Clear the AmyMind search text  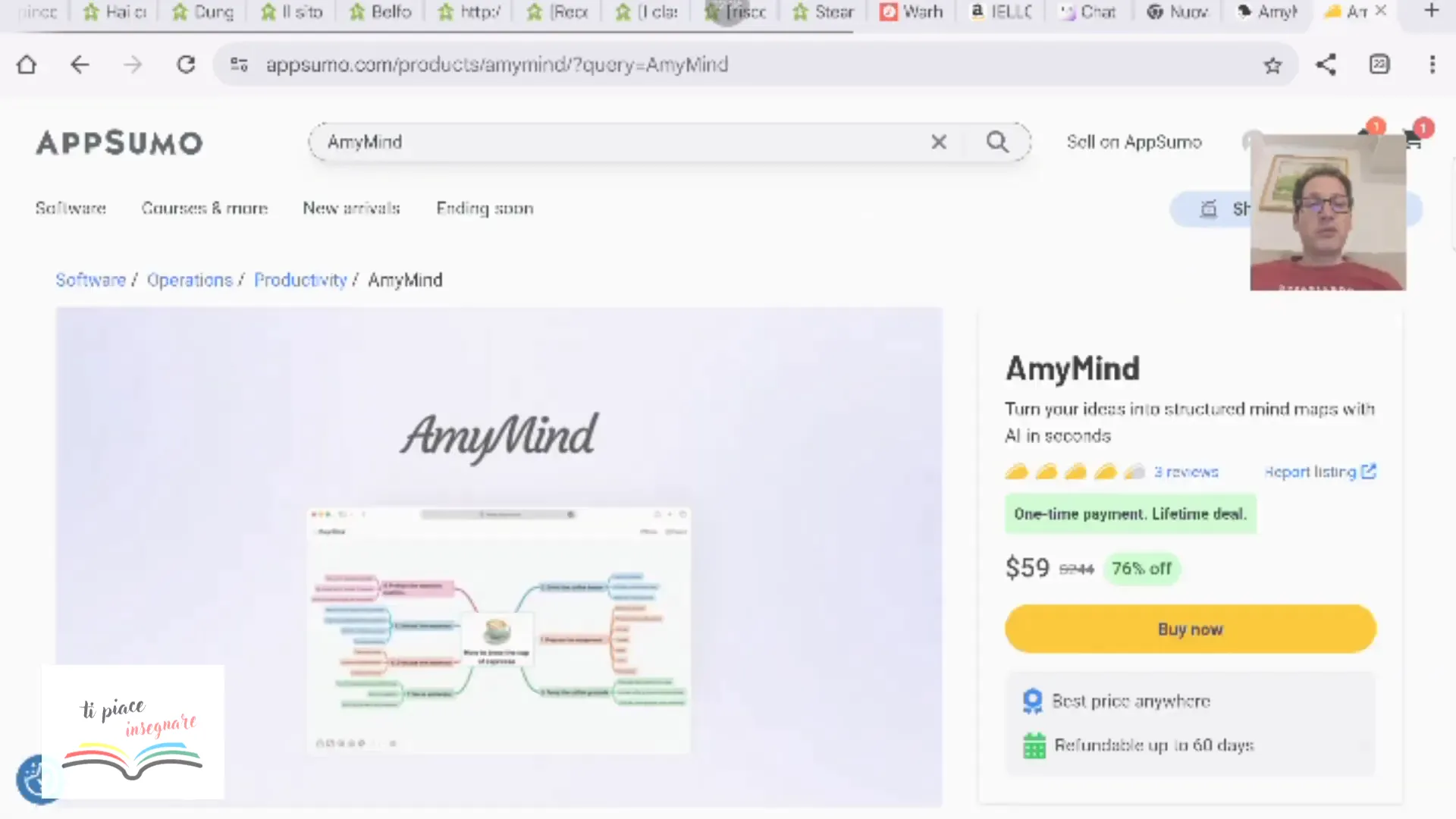pyautogui.click(x=939, y=142)
